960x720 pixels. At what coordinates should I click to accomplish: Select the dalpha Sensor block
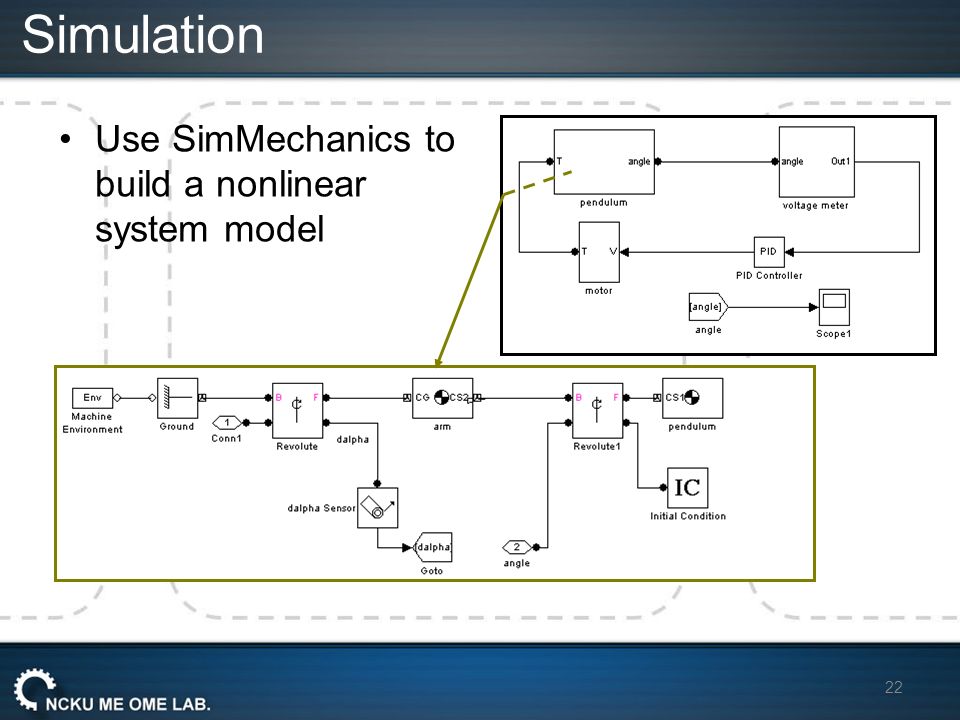[378, 508]
